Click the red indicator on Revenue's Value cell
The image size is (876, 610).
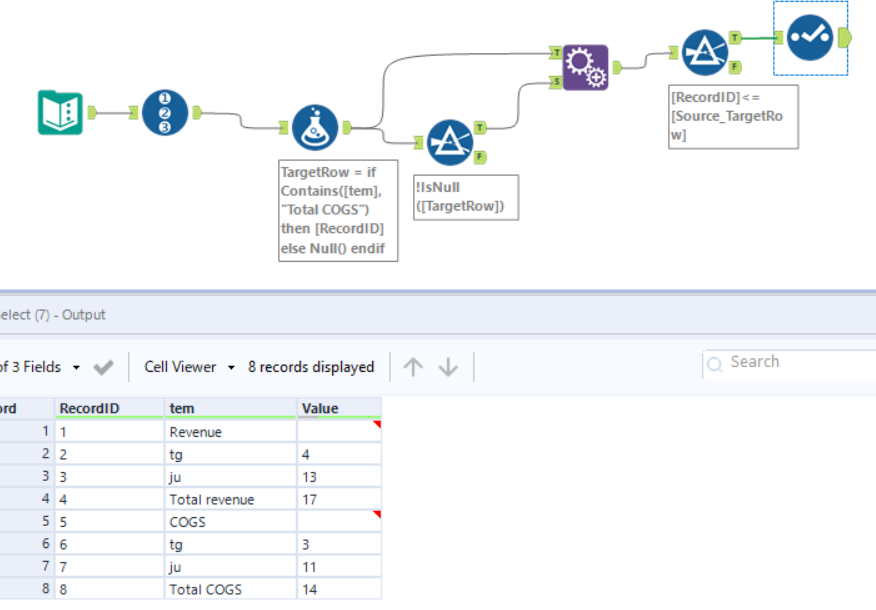pos(376,425)
